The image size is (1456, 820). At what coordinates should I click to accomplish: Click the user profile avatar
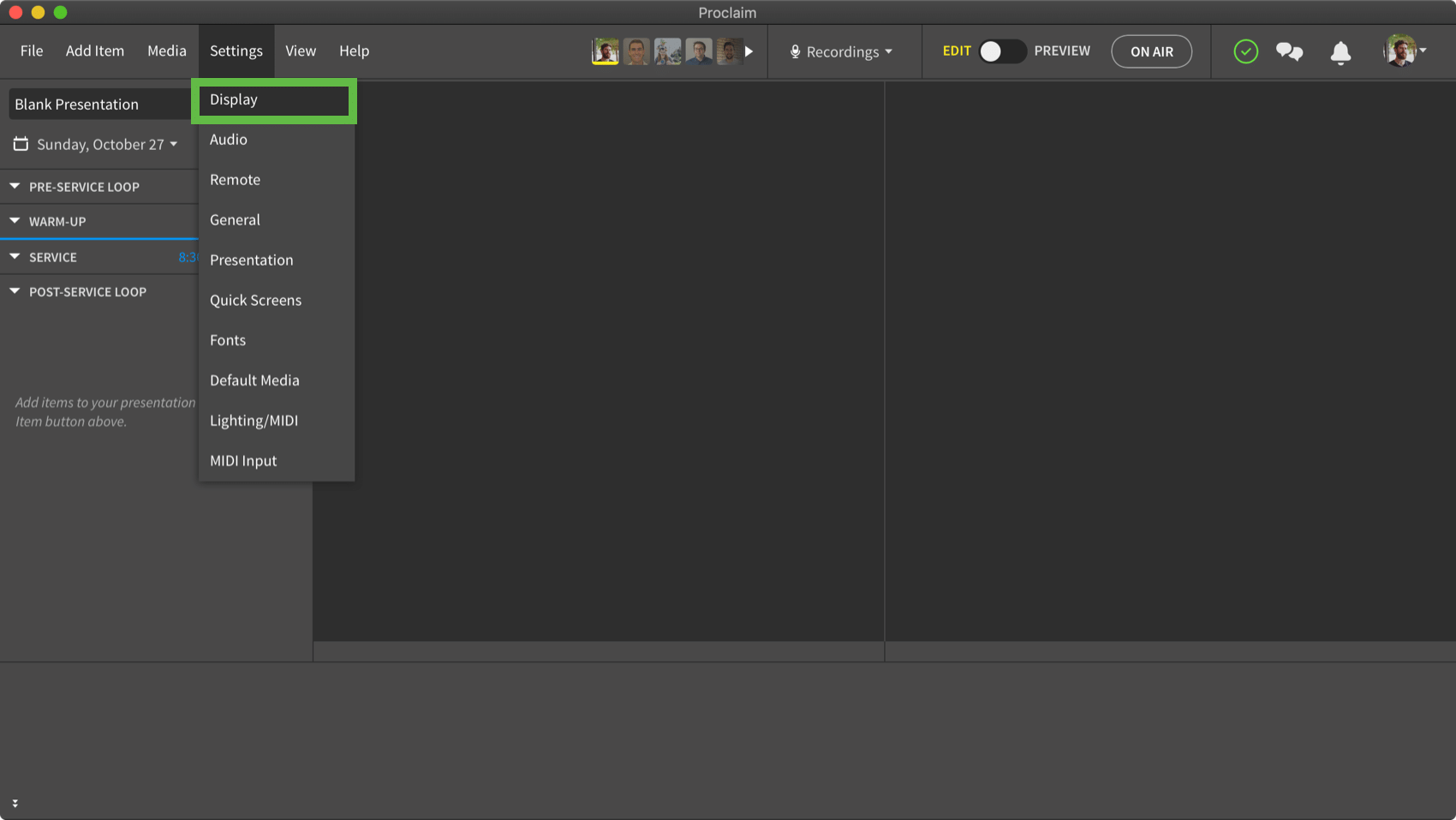(1399, 51)
